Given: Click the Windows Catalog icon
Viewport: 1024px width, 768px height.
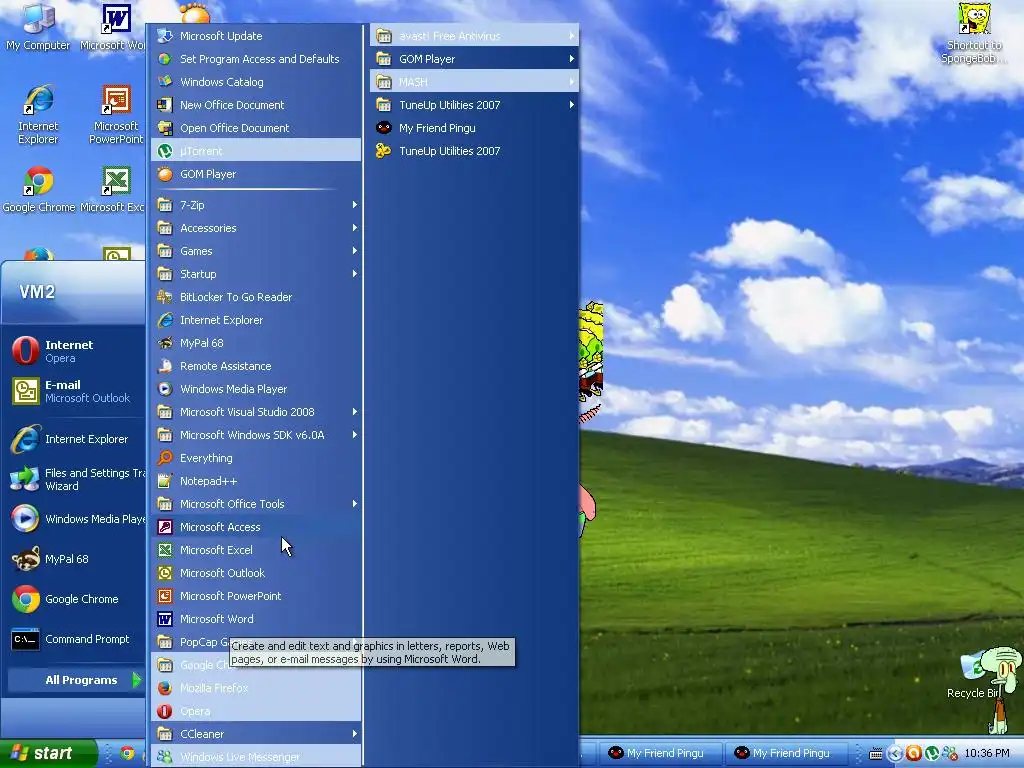Looking at the screenshot, I should point(165,82).
